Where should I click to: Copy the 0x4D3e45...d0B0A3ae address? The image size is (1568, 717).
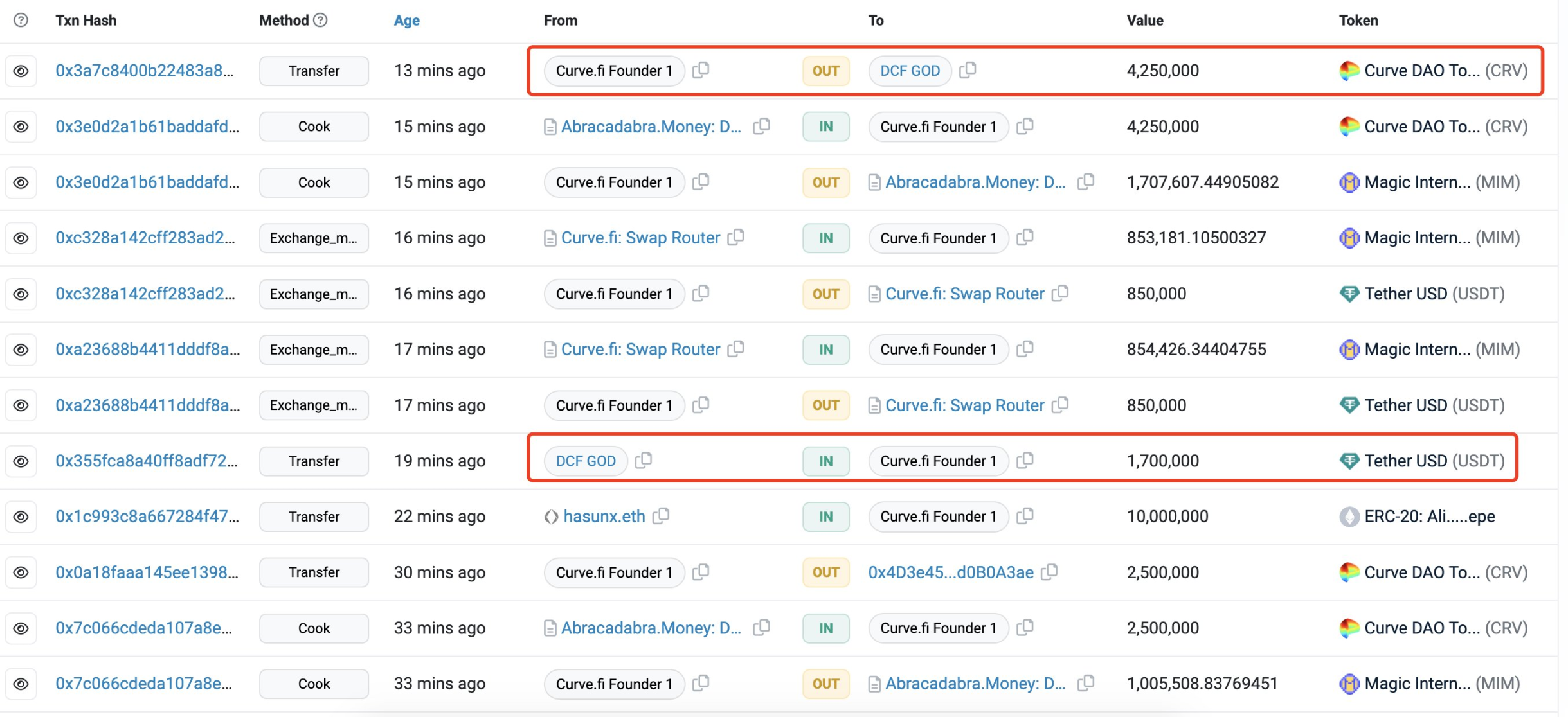1049,572
